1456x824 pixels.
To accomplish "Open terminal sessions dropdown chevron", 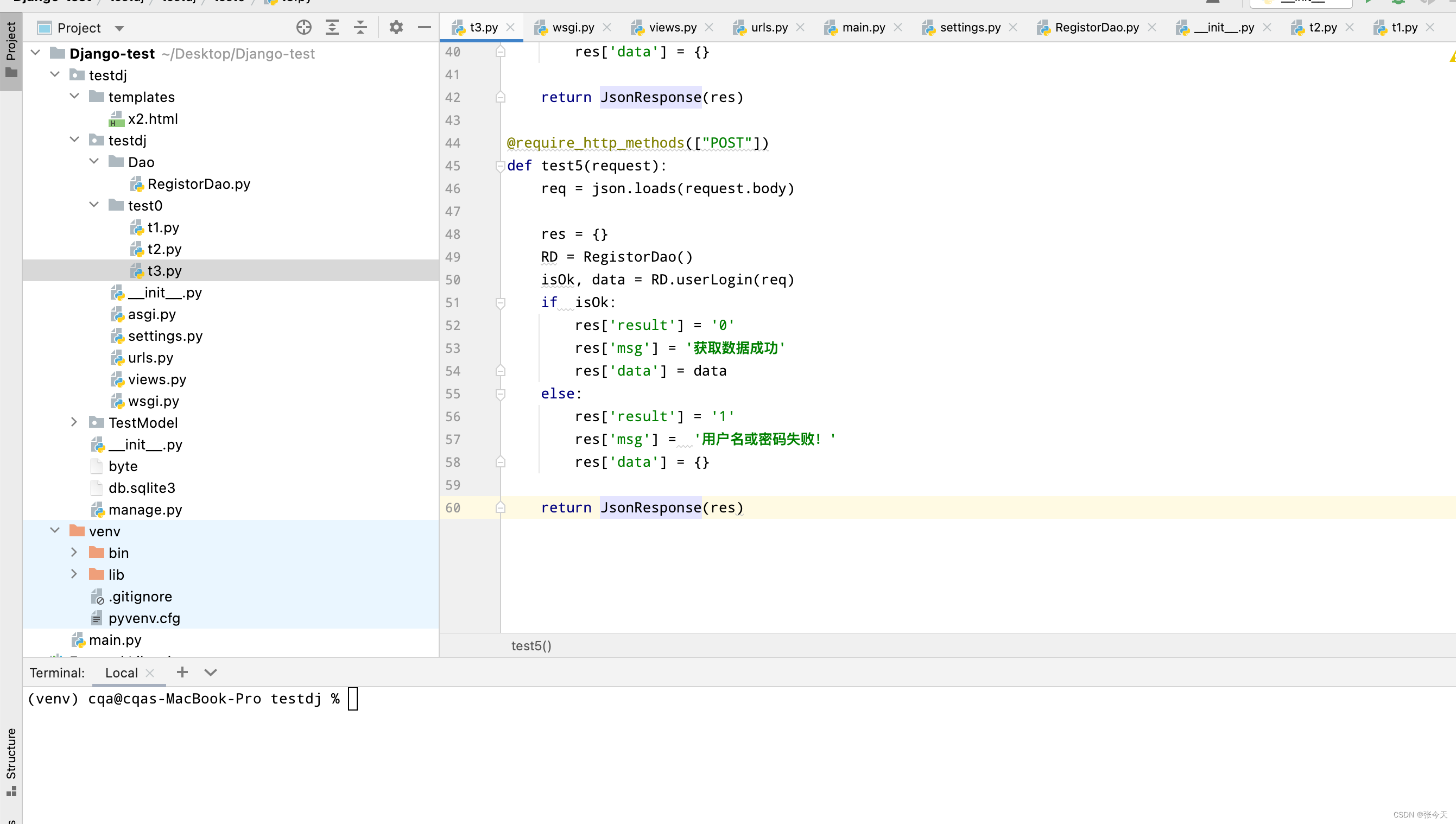I will [211, 673].
